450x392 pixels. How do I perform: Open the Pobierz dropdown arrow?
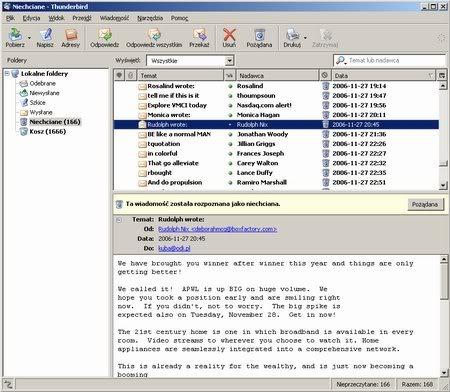point(29,38)
